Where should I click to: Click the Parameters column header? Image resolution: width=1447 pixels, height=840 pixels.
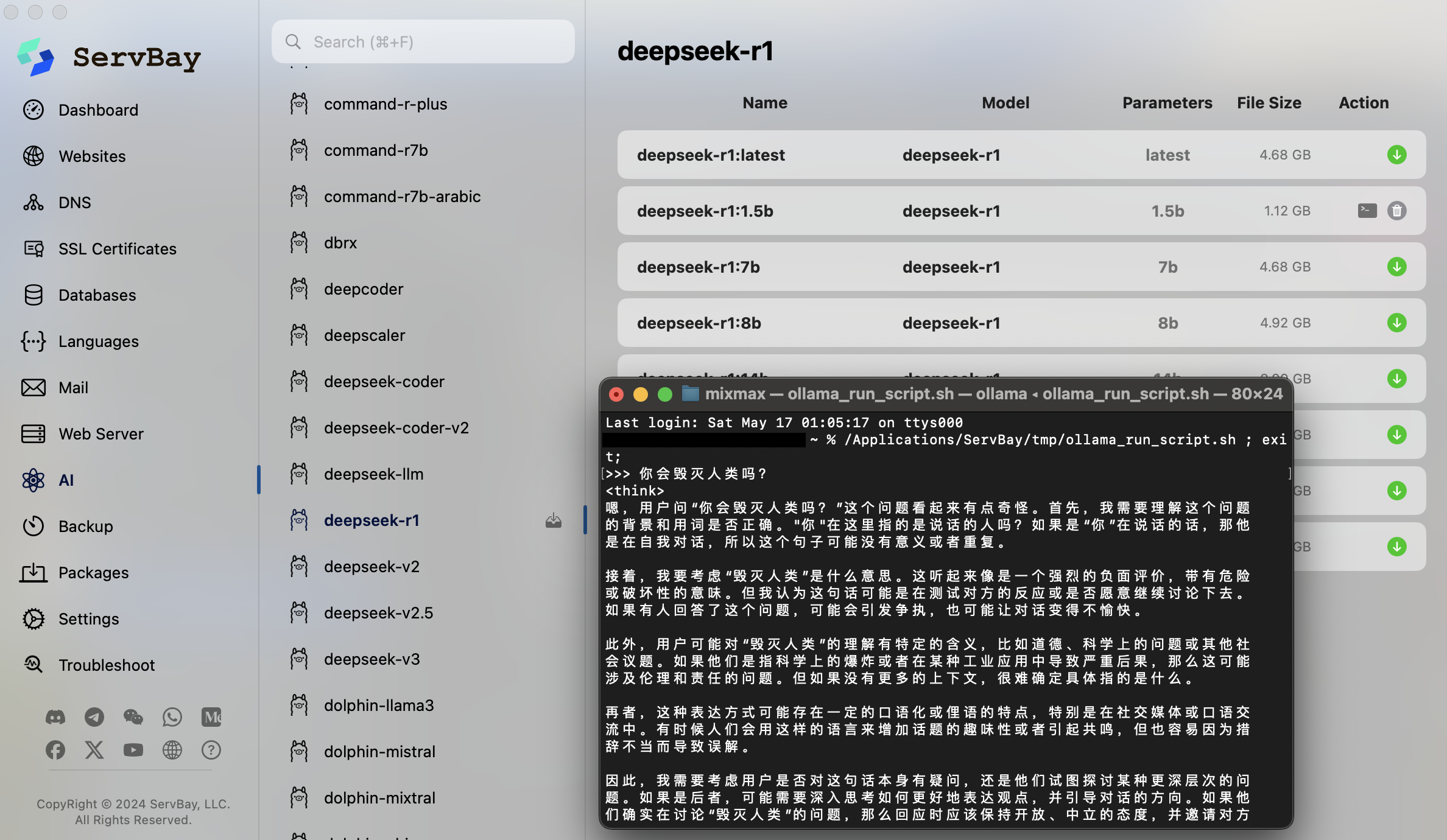pyautogui.click(x=1167, y=103)
